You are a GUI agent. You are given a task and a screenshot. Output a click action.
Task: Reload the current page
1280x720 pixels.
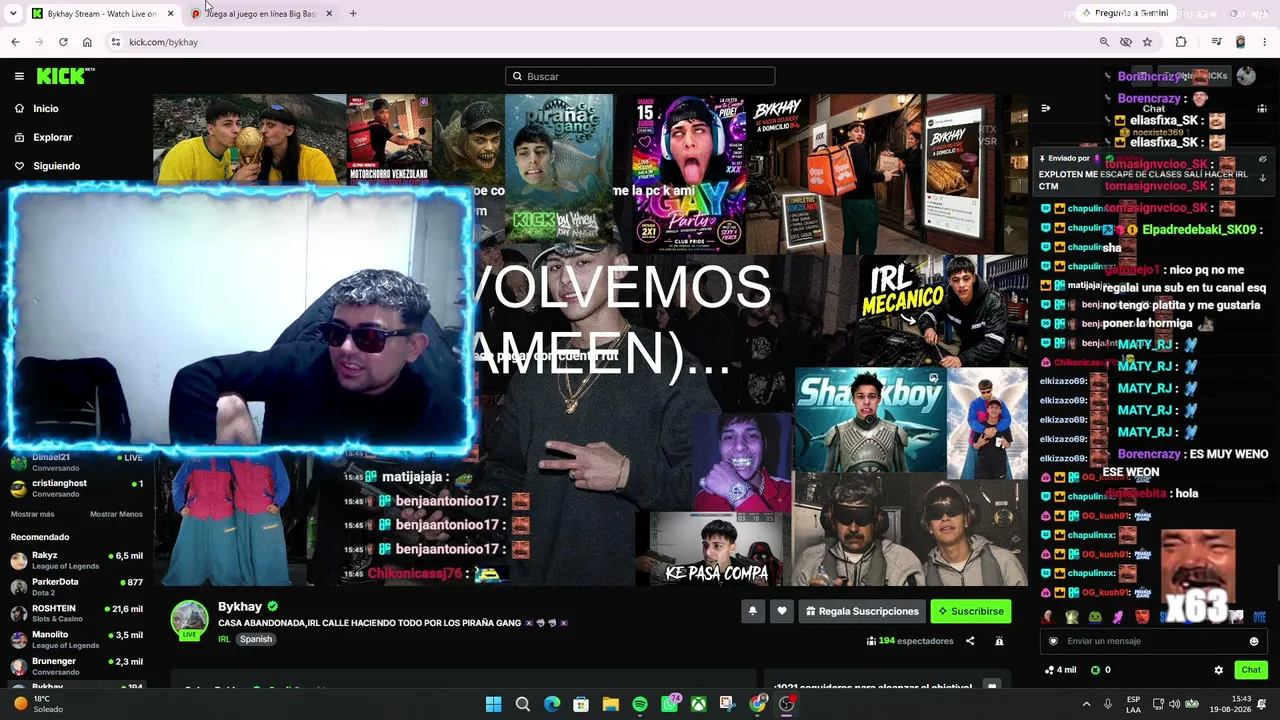coord(63,42)
